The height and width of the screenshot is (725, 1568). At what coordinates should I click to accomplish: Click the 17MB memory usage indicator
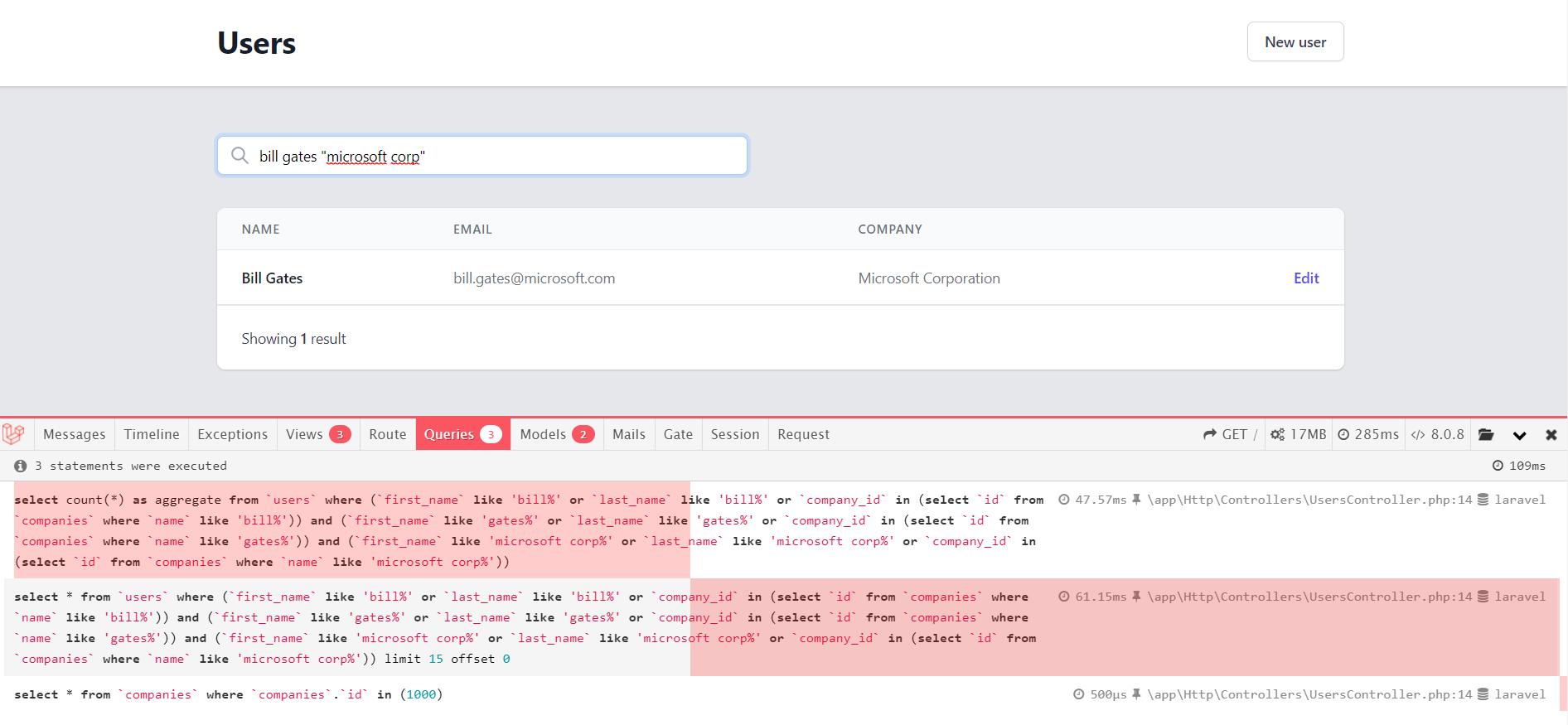point(1299,434)
